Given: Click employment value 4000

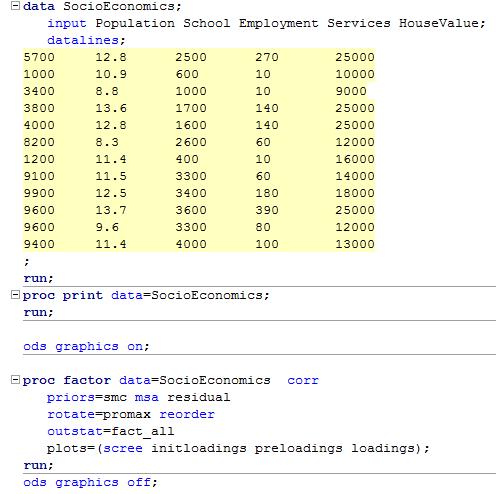Looking at the screenshot, I should (x=191, y=244).
